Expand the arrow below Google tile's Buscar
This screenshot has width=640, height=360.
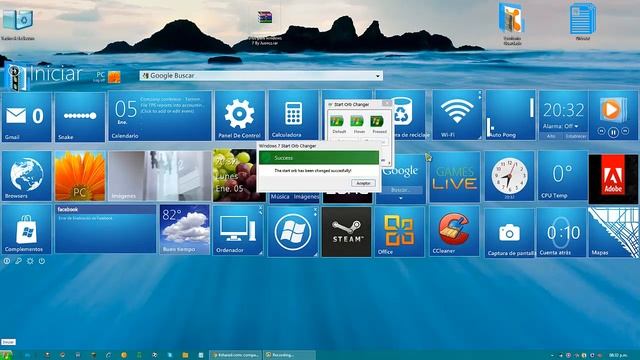(401, 198)
